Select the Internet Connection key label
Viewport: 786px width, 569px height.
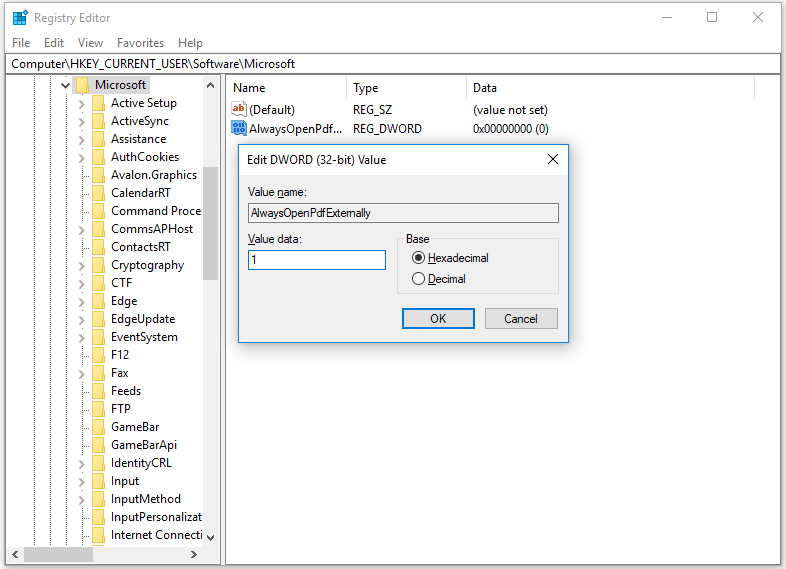[x=156, y=535]
